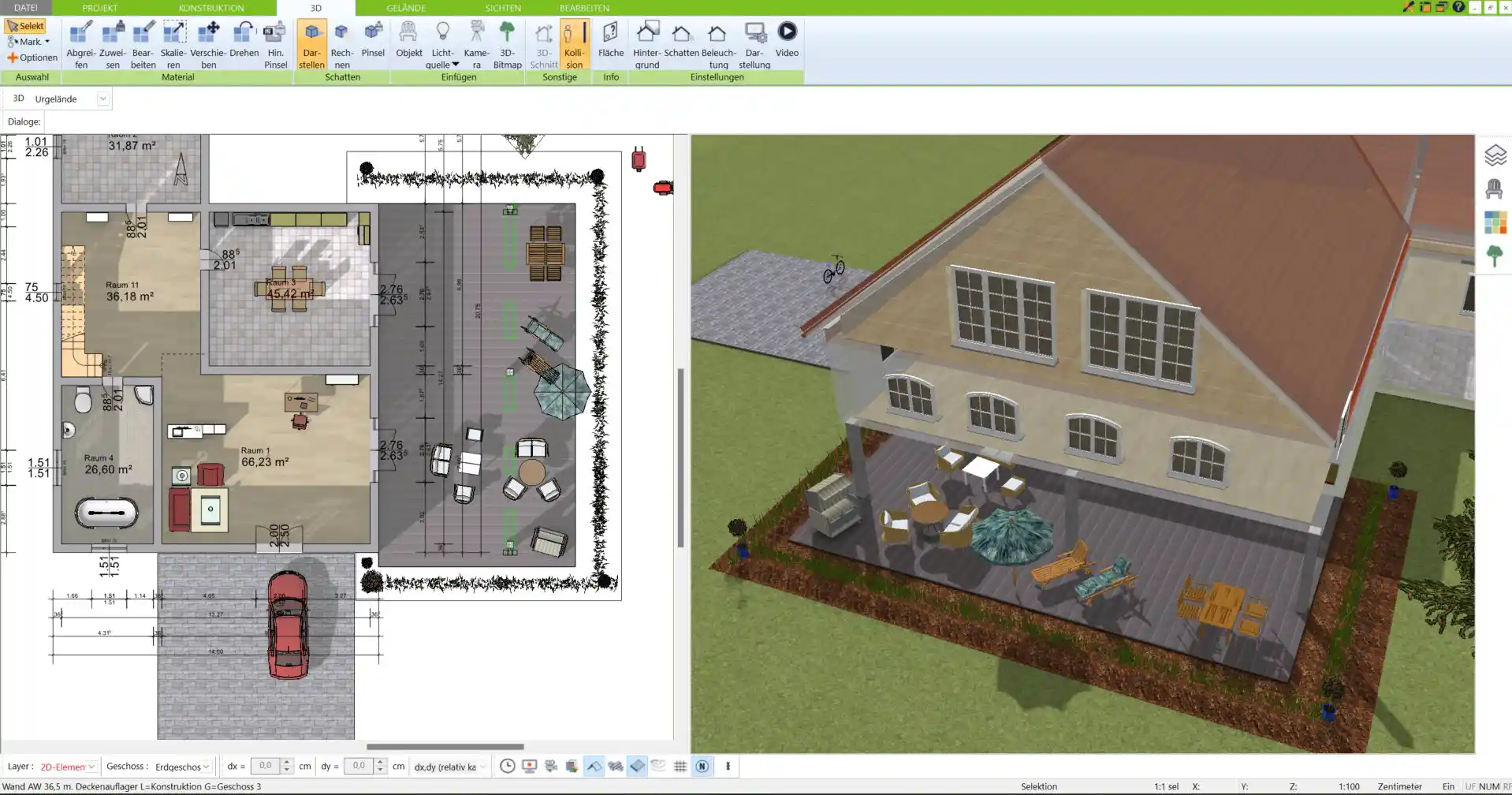Switch to the BEARBEITEN tab
The height and width of the screenshot is (795, 1512).
(x=584, y=8)
